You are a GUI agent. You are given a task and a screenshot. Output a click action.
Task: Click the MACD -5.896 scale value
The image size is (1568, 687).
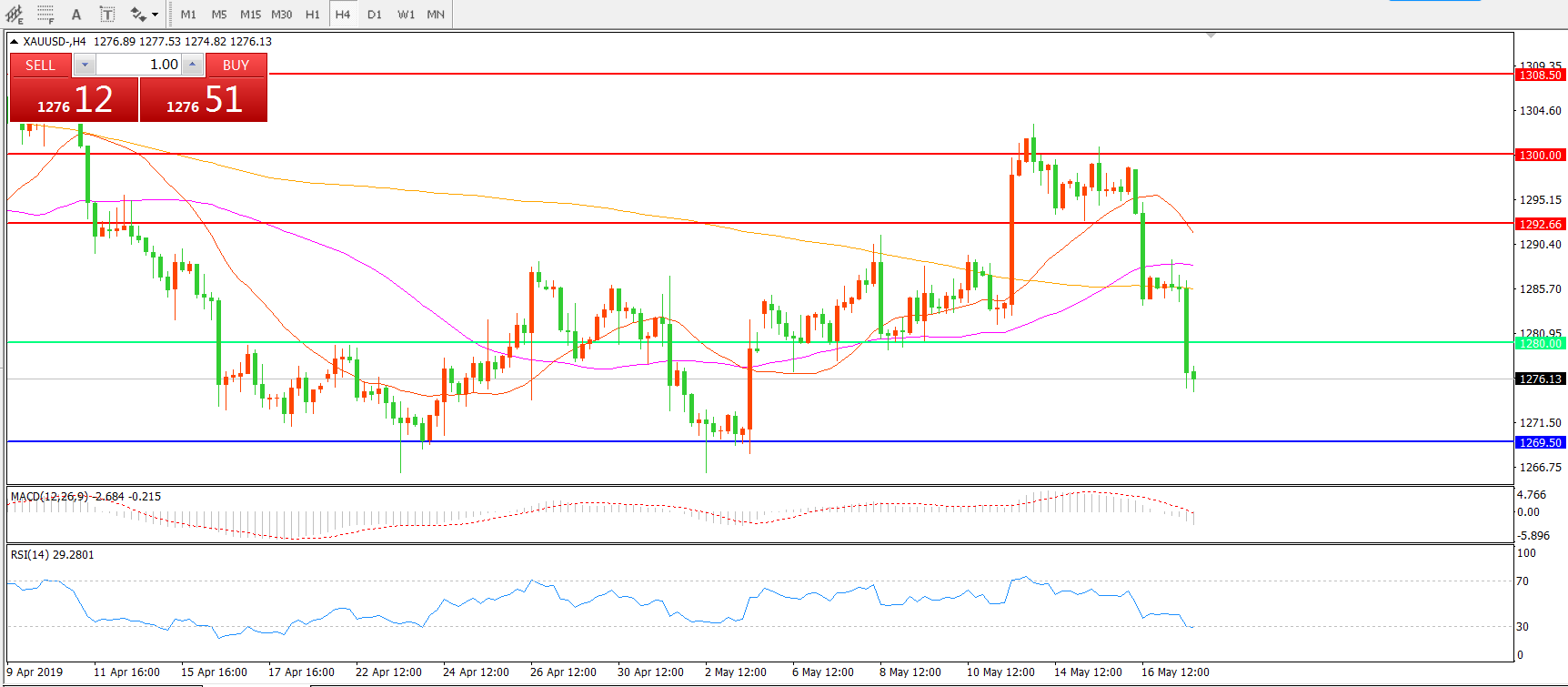pos(1533,536)
